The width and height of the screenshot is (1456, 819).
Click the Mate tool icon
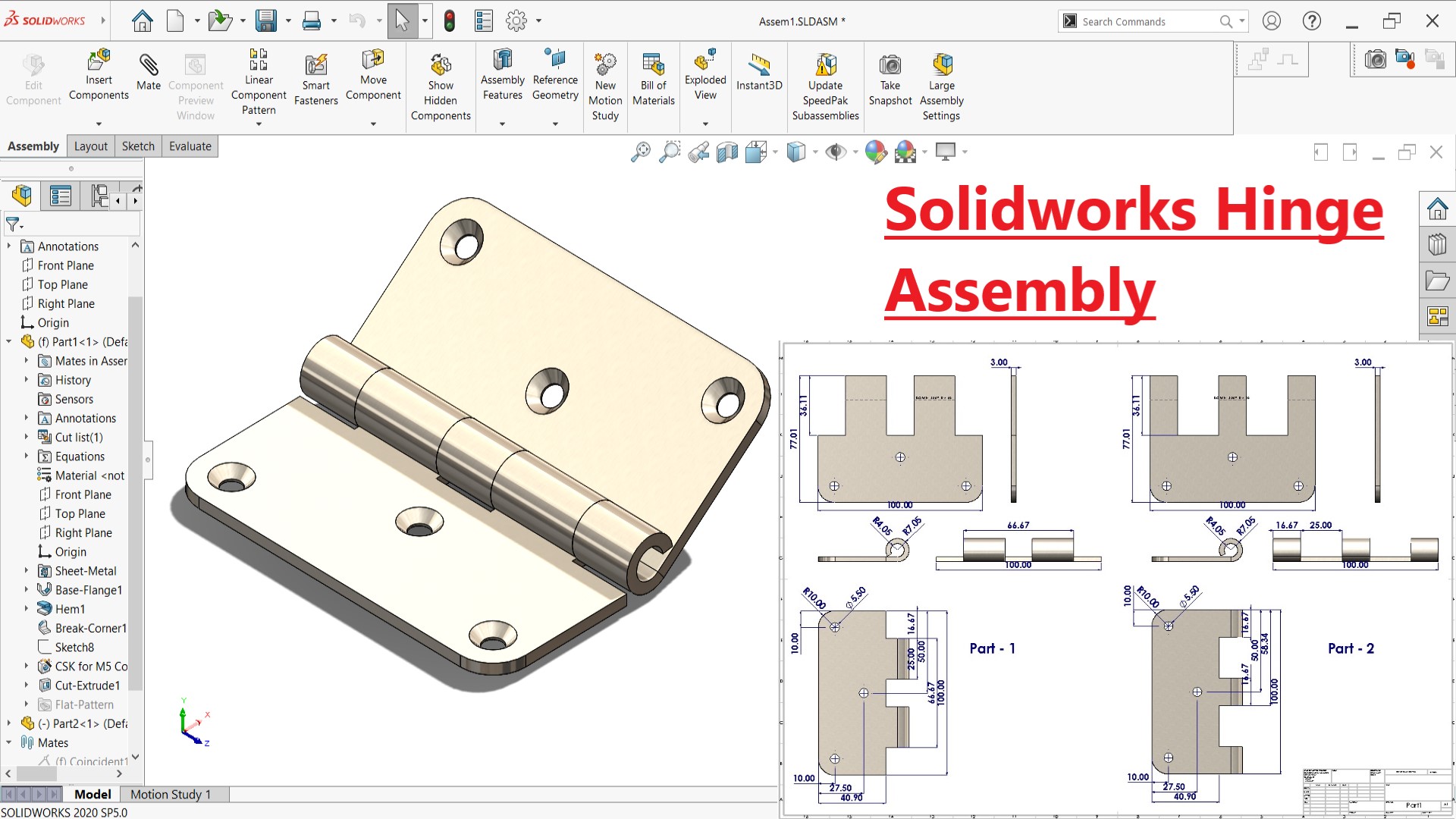(x=149, y=65)
